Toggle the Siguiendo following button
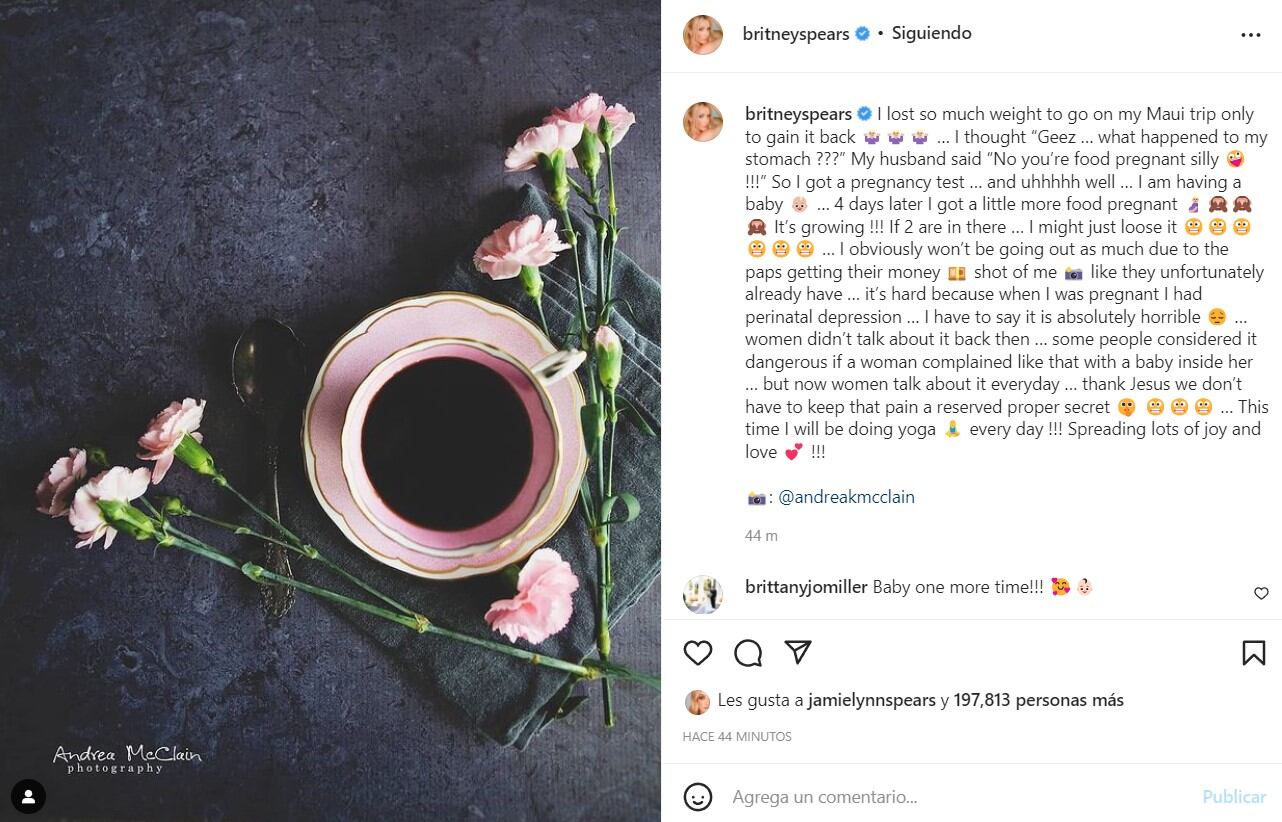The image size is (1282, 822). tap(931, 33)
